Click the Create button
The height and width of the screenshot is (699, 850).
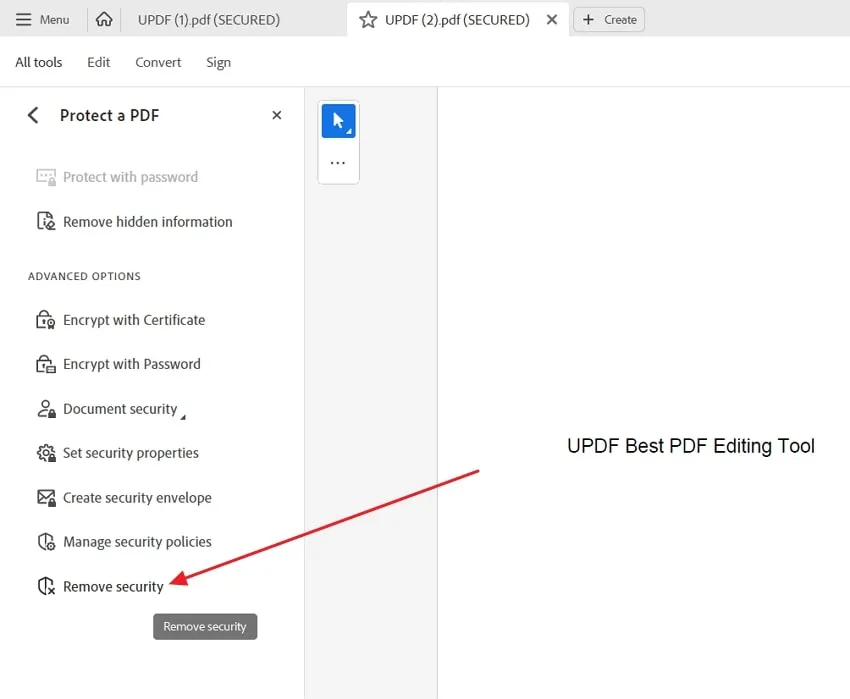608,19
